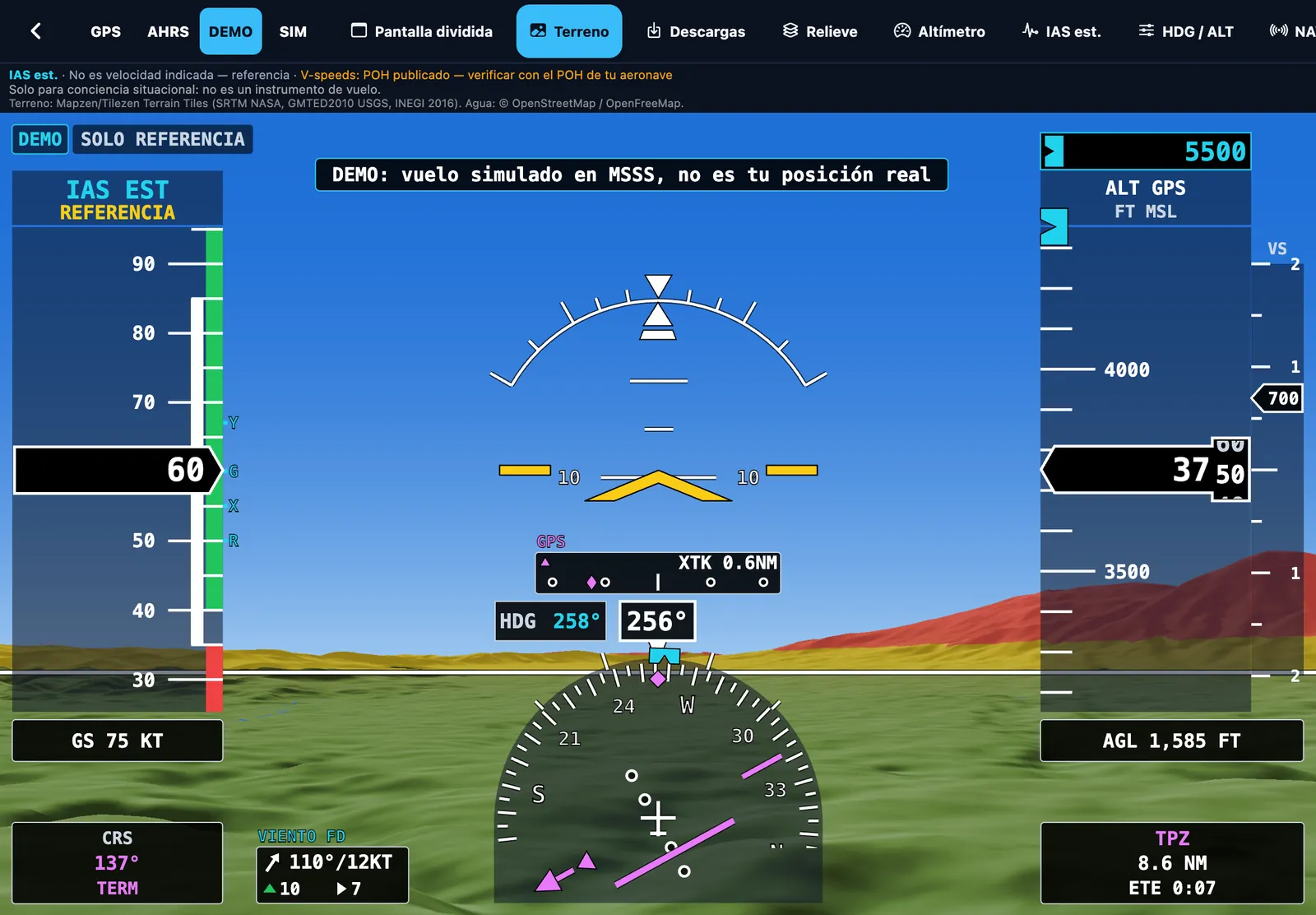Go back with the chevron arrow

(x=35, y=31)
